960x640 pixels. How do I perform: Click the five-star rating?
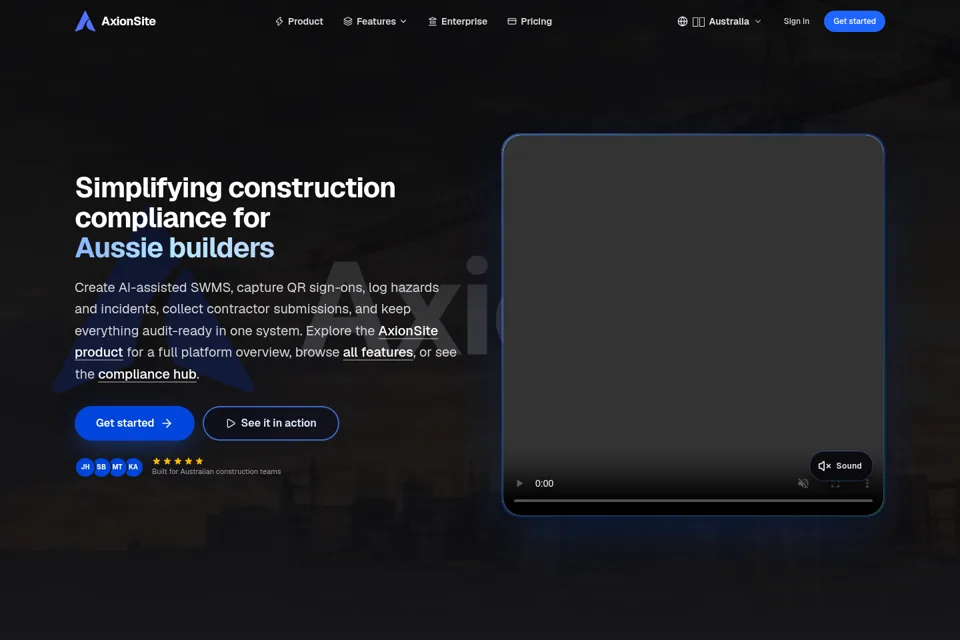(178, 461)
